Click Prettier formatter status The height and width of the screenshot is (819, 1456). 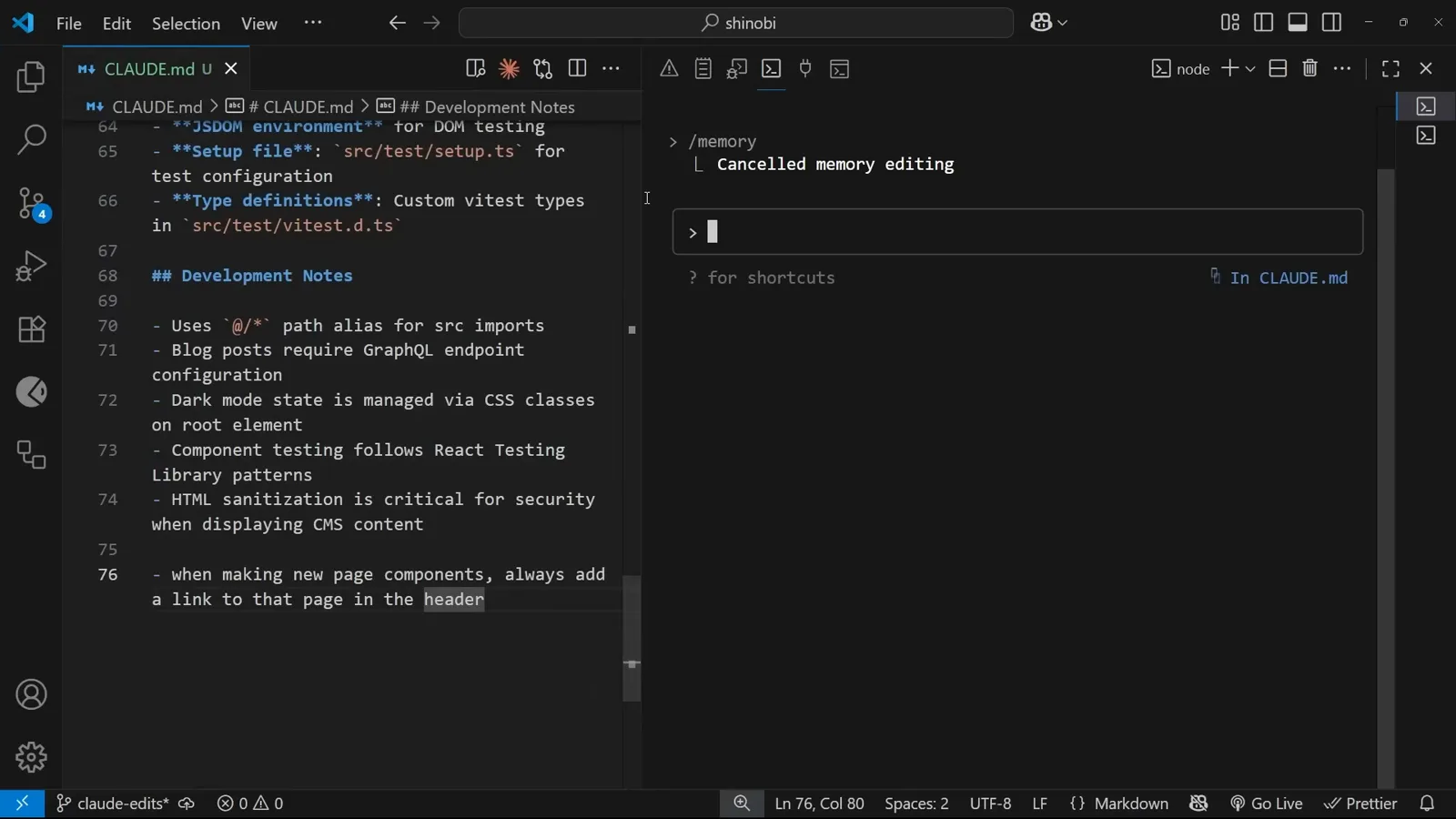coord(1360,804)
